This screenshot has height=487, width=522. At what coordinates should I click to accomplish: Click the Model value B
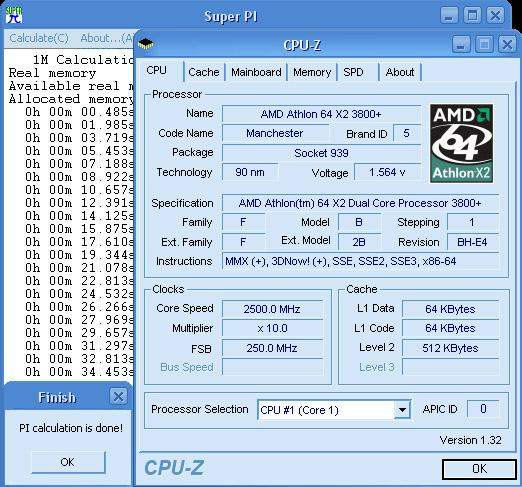[x=359, y=222]
